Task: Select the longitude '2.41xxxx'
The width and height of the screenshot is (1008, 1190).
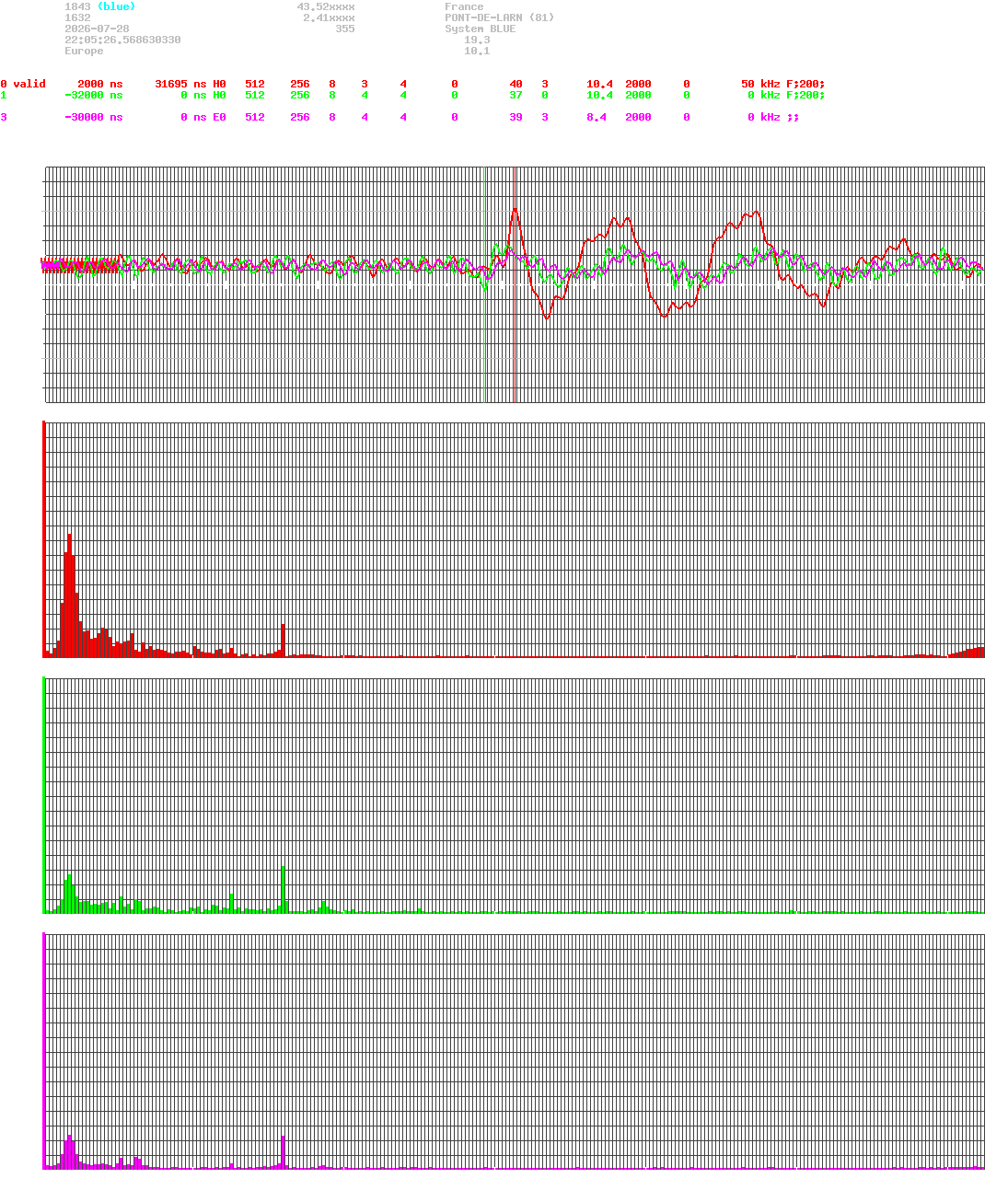Action: (329, 17)
